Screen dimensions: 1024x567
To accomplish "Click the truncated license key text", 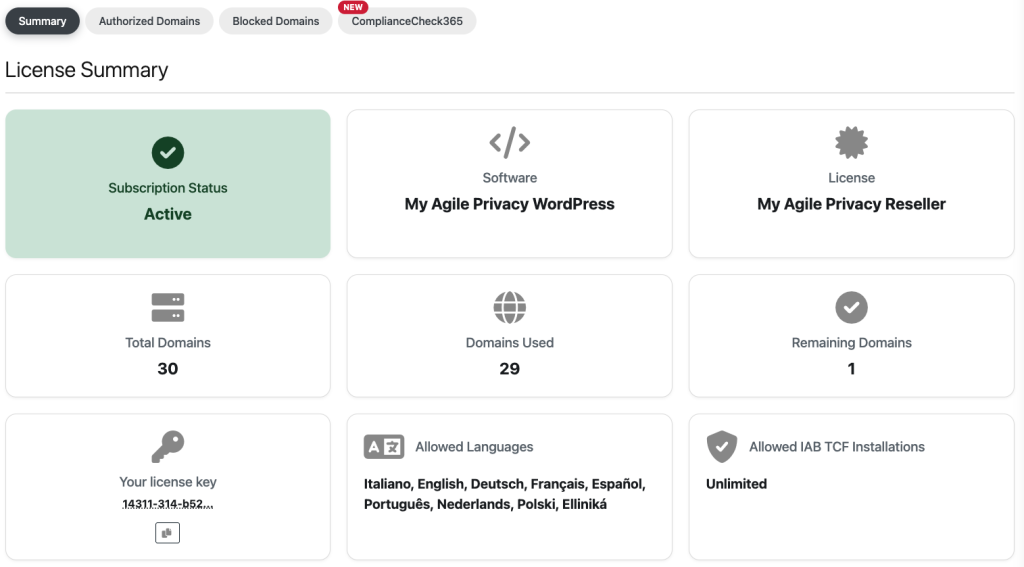I will tap(168, 505).
